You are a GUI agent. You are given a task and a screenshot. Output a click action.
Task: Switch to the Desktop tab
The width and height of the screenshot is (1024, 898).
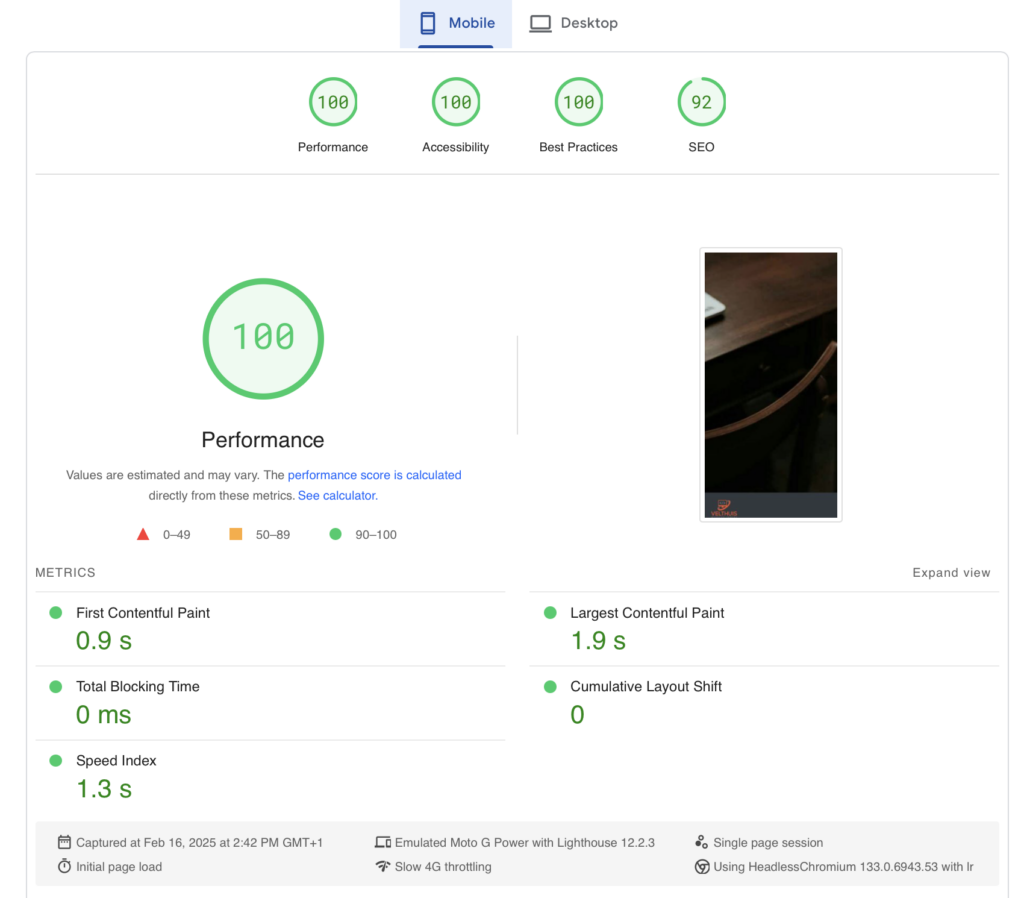tap(573, 24)
